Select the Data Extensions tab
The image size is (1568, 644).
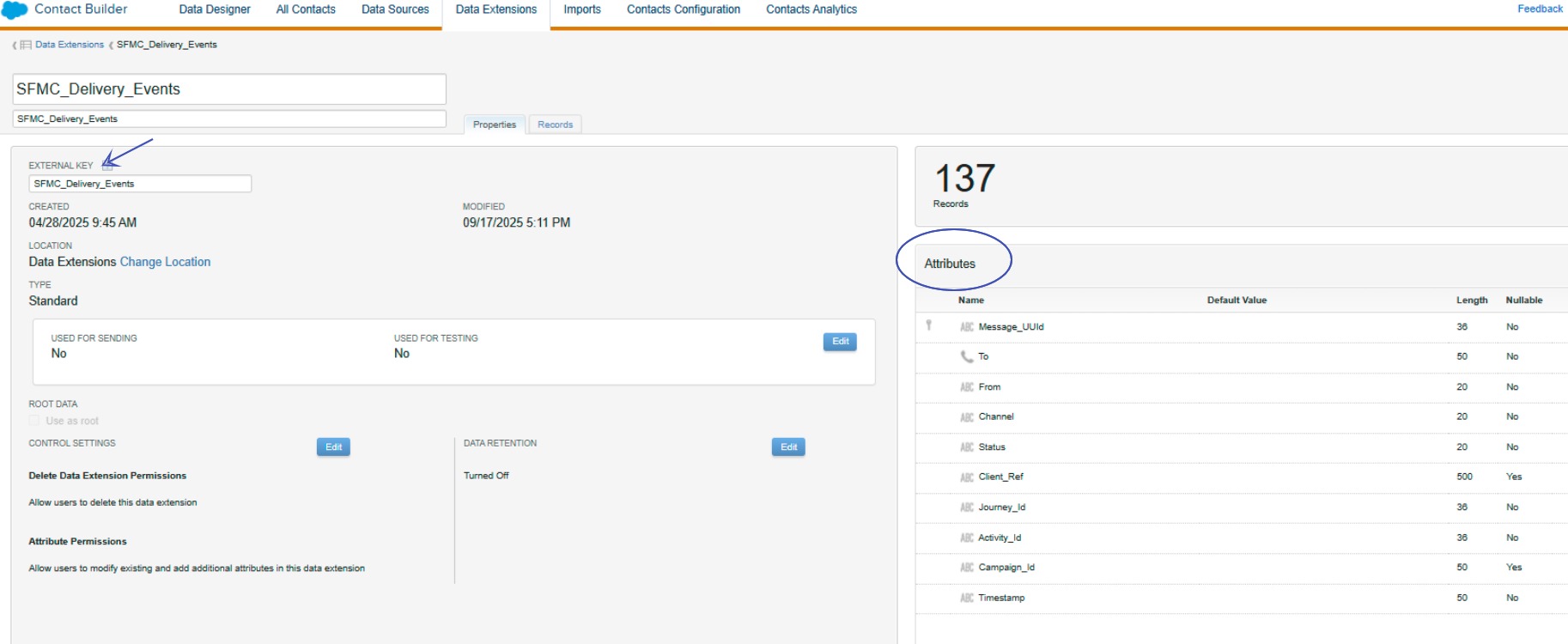tap(496, 9)
